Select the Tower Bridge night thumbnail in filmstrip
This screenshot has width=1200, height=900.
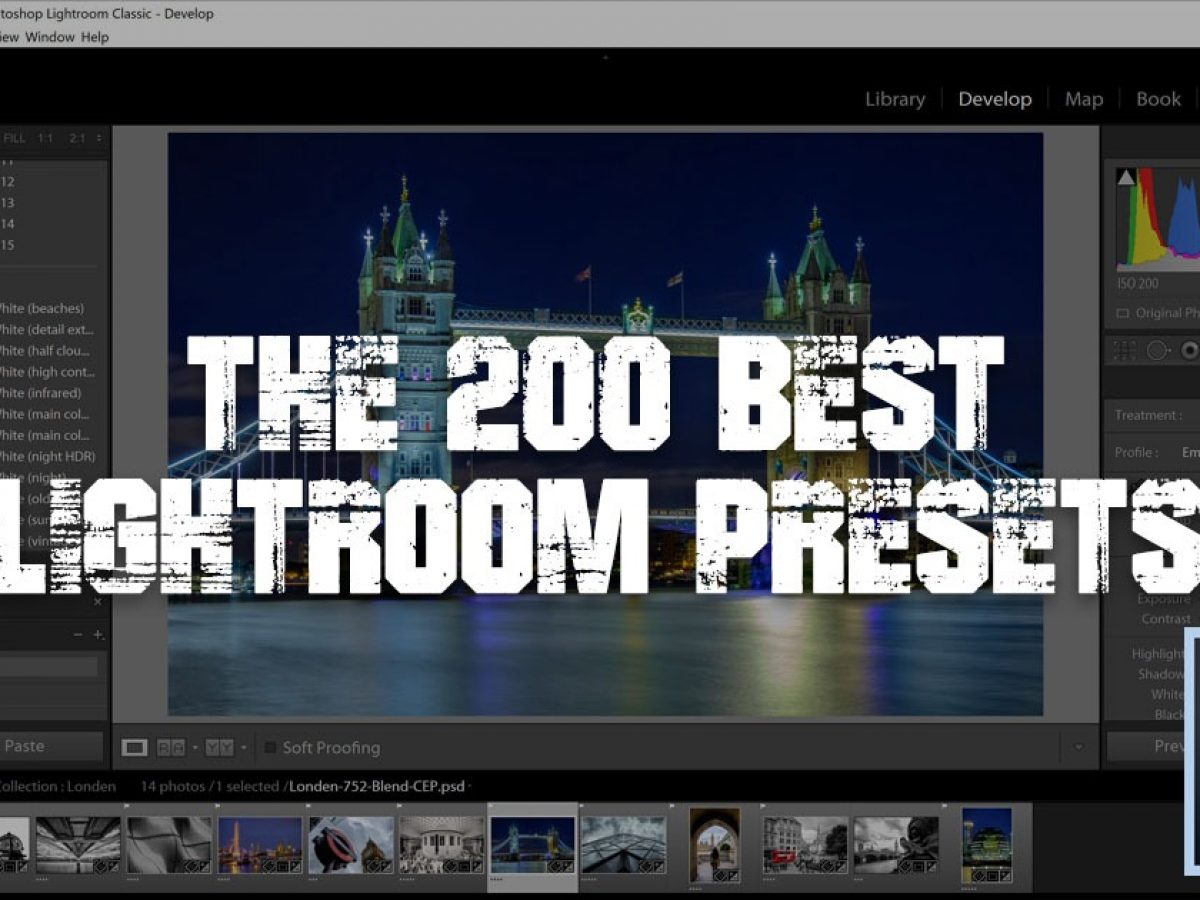point(532,845)
